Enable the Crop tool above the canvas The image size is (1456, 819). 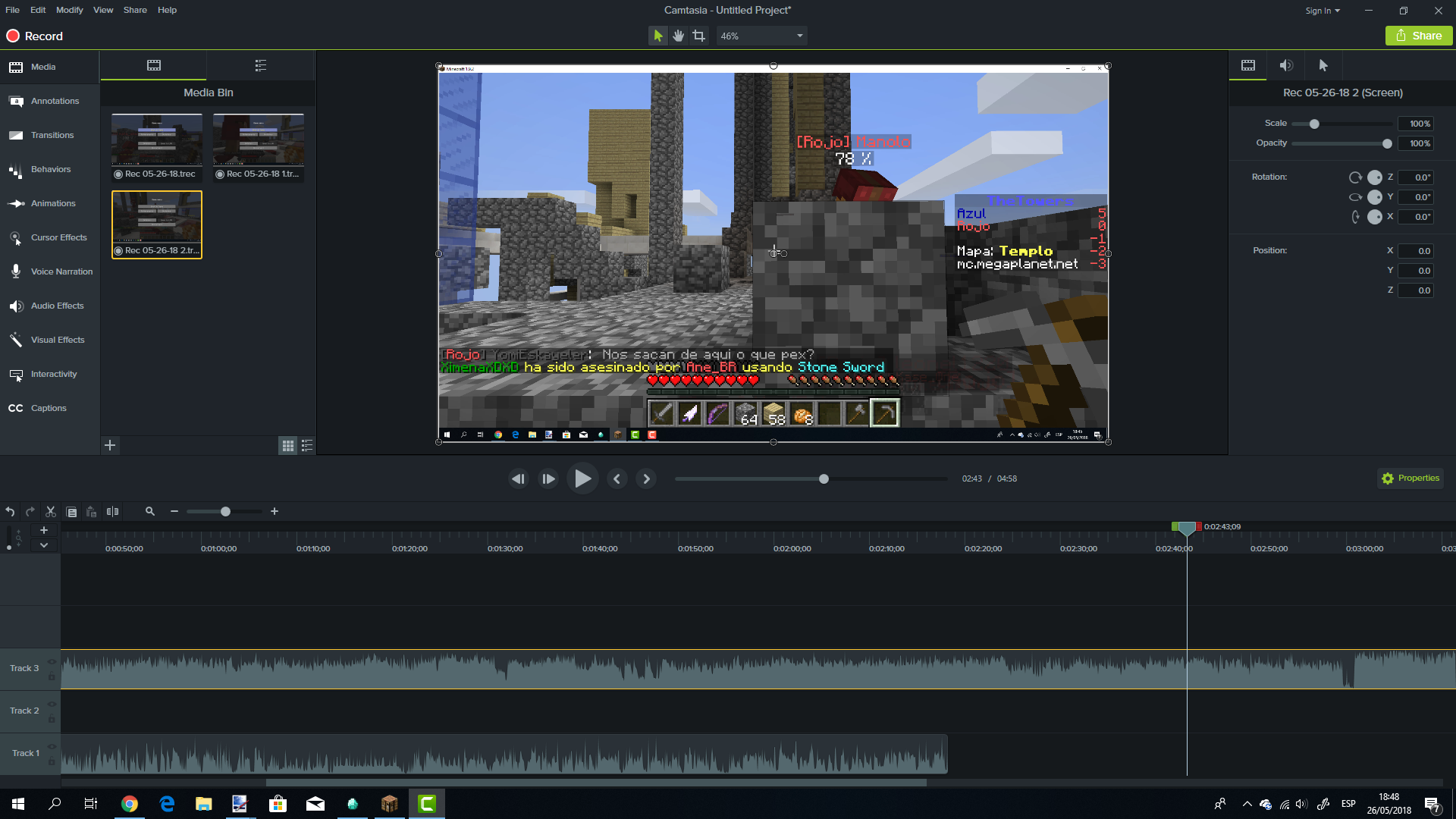699,36
